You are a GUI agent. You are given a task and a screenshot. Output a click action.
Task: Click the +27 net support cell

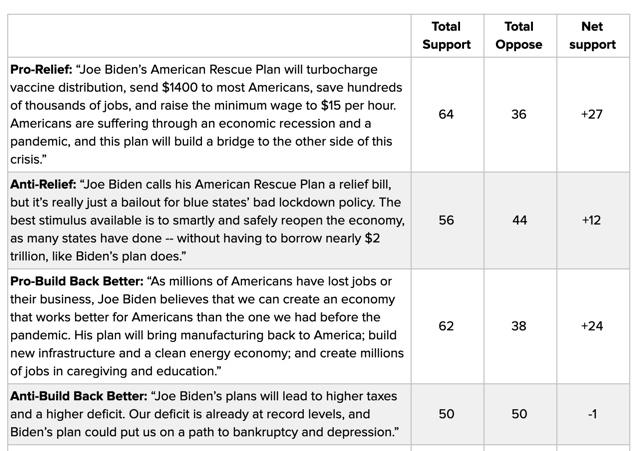pos(592,115)
